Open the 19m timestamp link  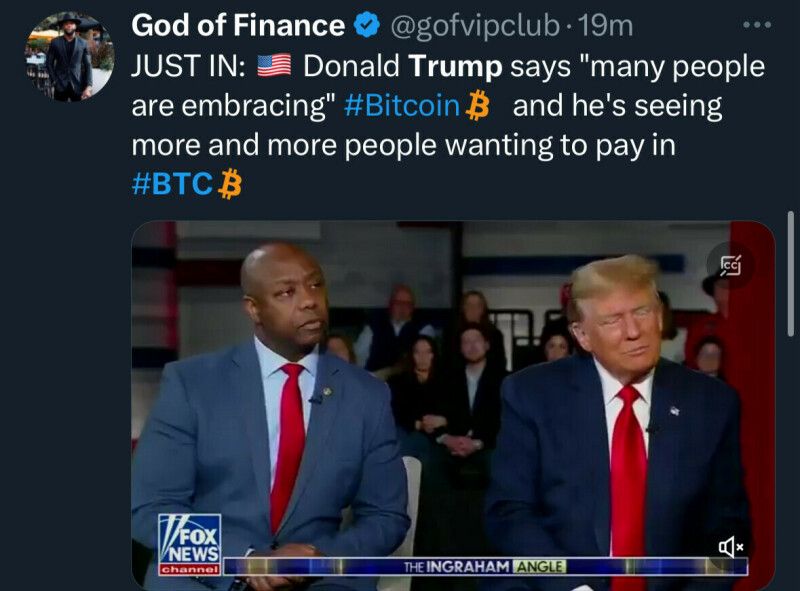(600, 26)
